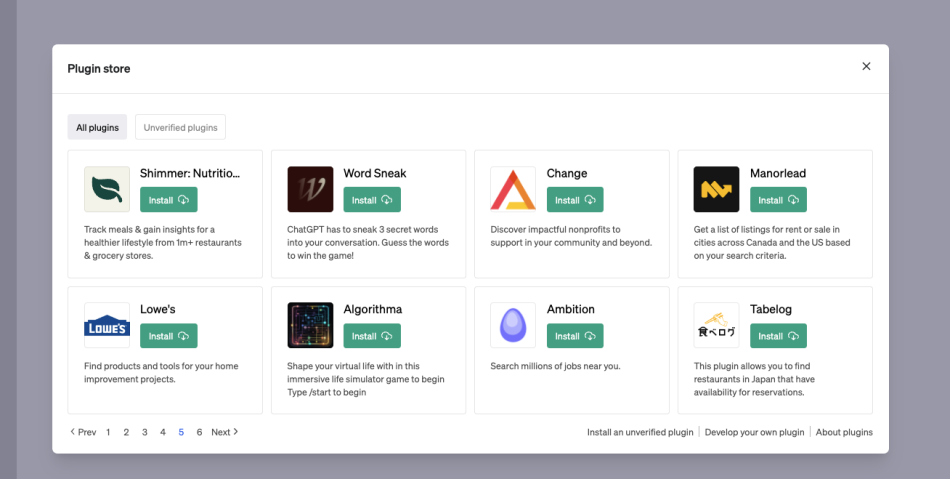Install the Ambition plugin
Screen dimensions: 950x479
575,336
